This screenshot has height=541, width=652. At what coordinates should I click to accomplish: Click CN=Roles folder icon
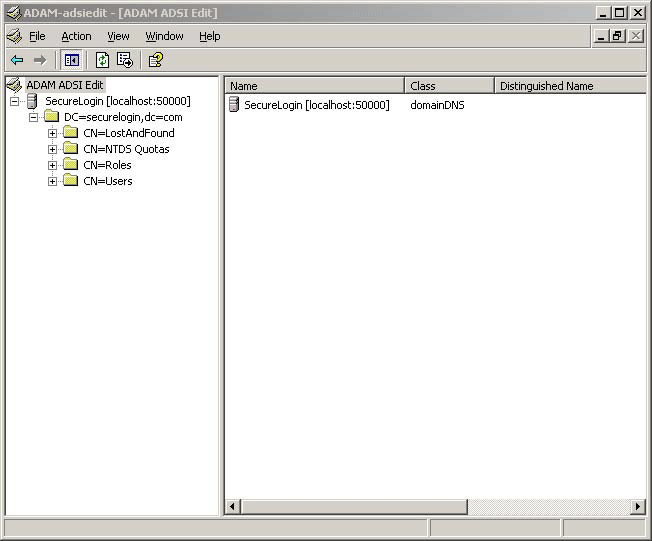(x=71, y=165)
